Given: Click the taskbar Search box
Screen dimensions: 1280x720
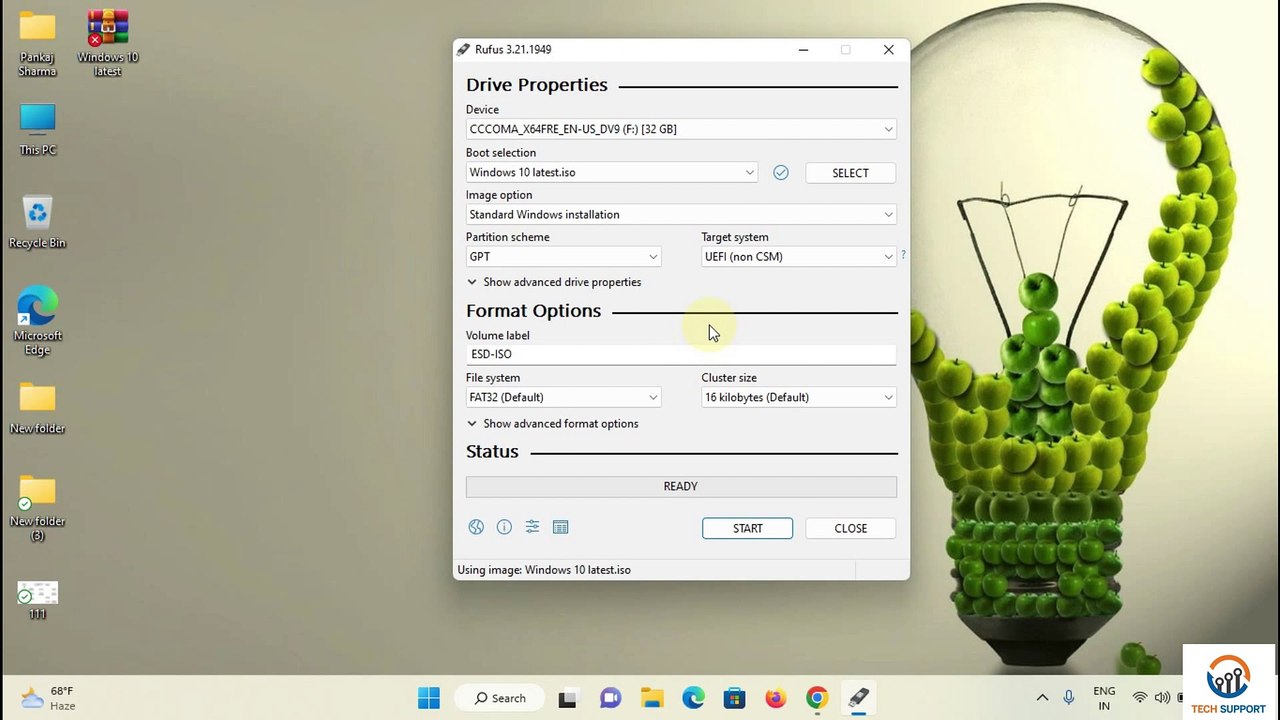Looking at the screenshot, I should click(x=498, y=698).
